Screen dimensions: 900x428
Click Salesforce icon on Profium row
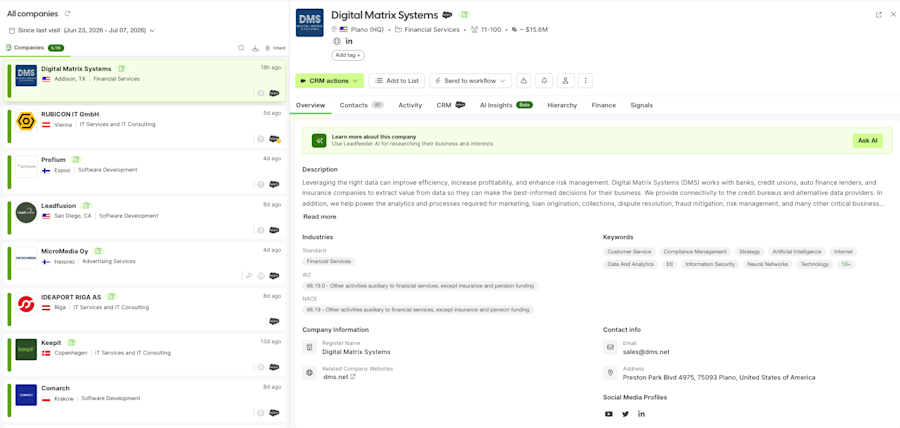(x=274, y=184)
